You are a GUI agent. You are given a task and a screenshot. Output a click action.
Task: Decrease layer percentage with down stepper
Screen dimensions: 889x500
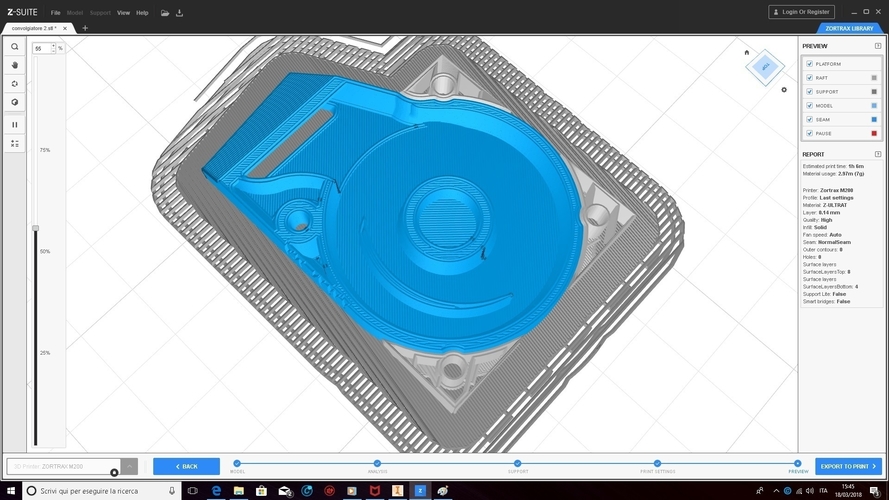[x=53, y=51]
